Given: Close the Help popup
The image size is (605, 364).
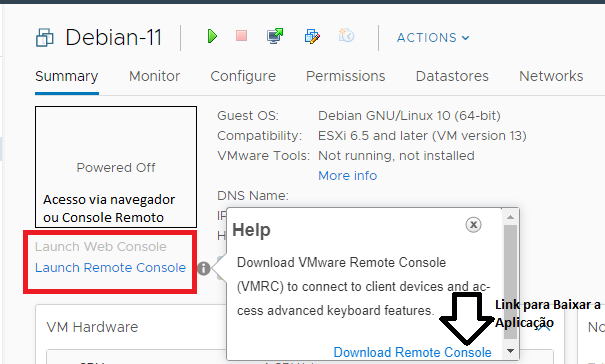Looking at the screenshot, I should click(473, 224).
